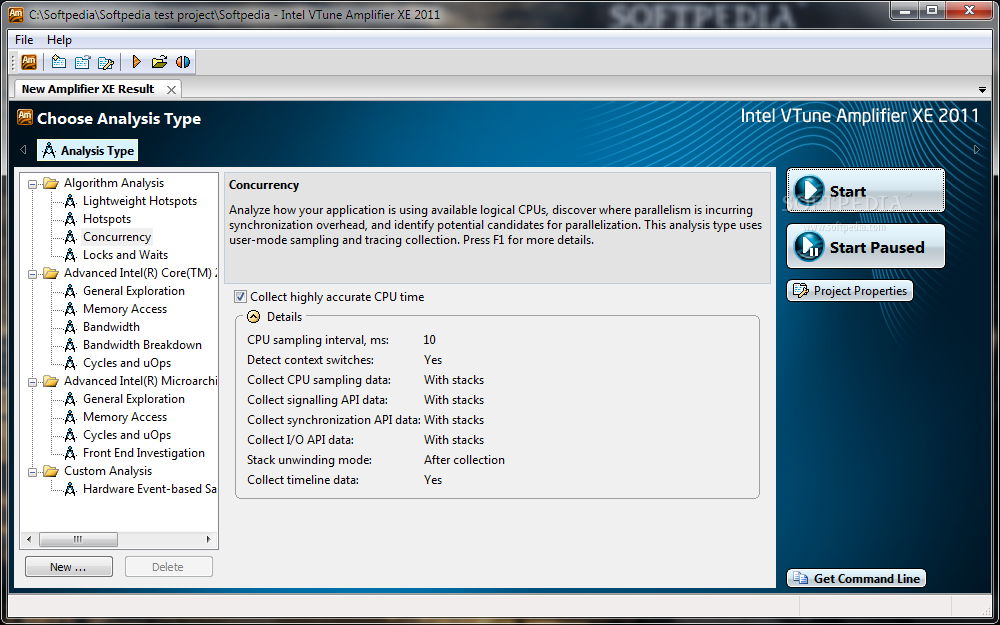Click the tree horizontal scrollbar thumb
The width and height of the screenshot is (1000, 625).
[x=78, y=539]
